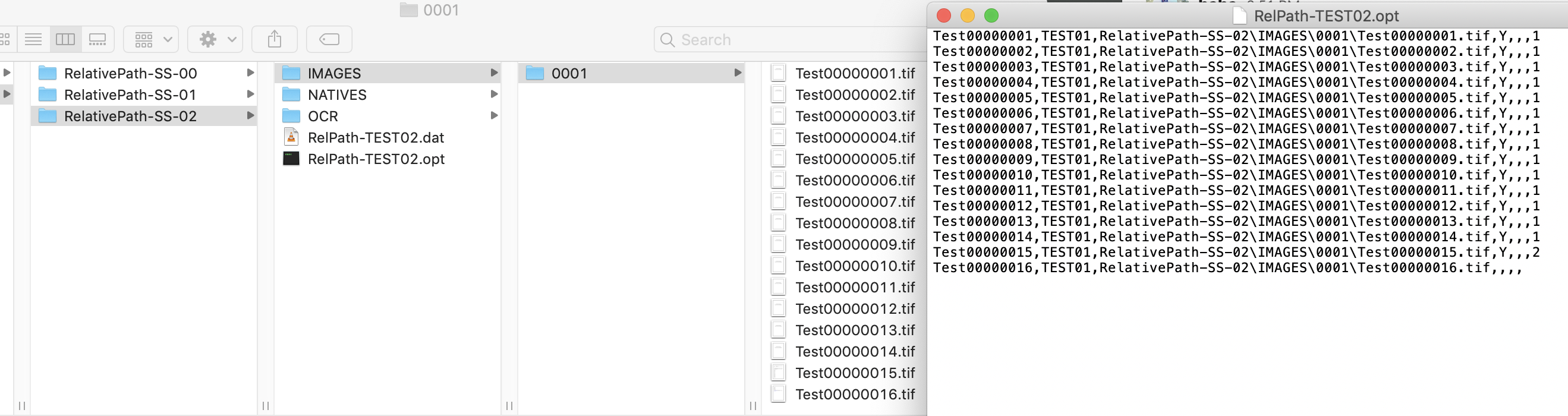Select file Test00000008.tif
The height and width of the screenshot is (416, 1568).
tap(855, 223)
